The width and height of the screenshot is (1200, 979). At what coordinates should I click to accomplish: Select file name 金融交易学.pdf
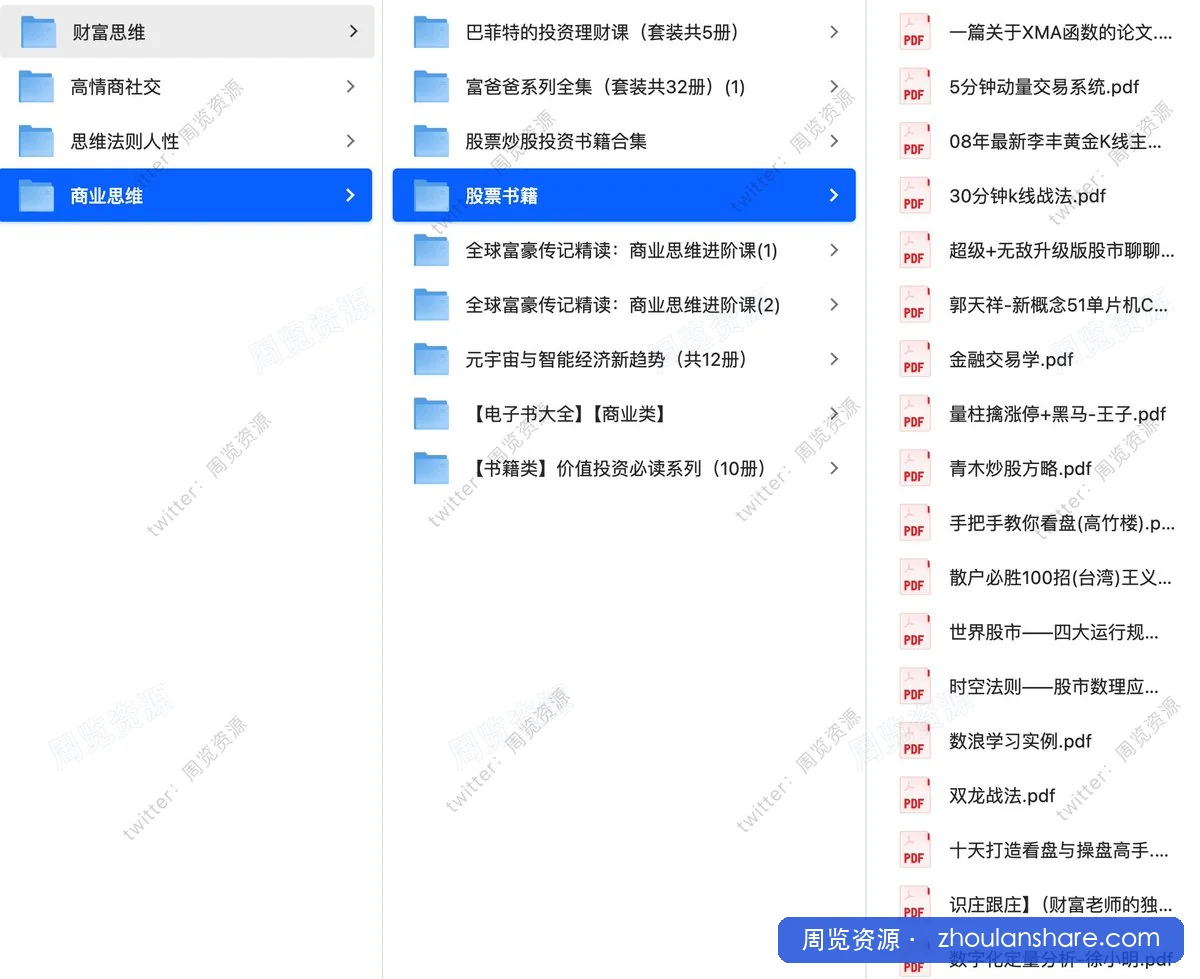1011,359
